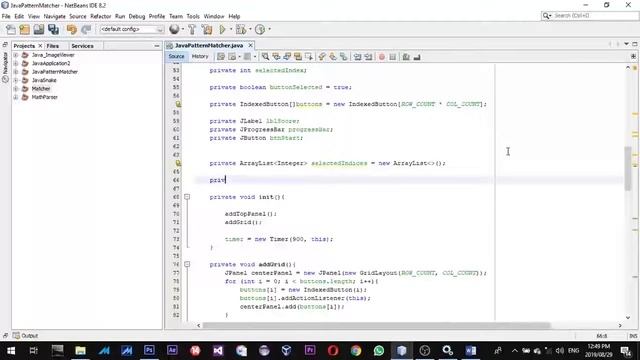Open Google Chrome from the taskbar
Screen dimensions: 640x360
356,351
